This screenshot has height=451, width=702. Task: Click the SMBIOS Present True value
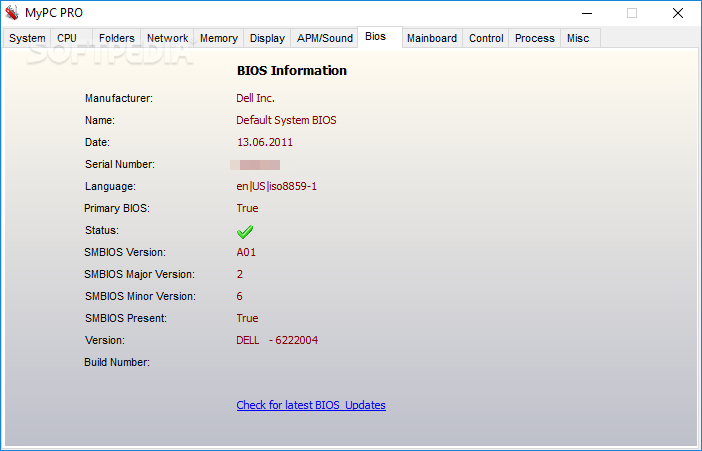click(247, 318)
